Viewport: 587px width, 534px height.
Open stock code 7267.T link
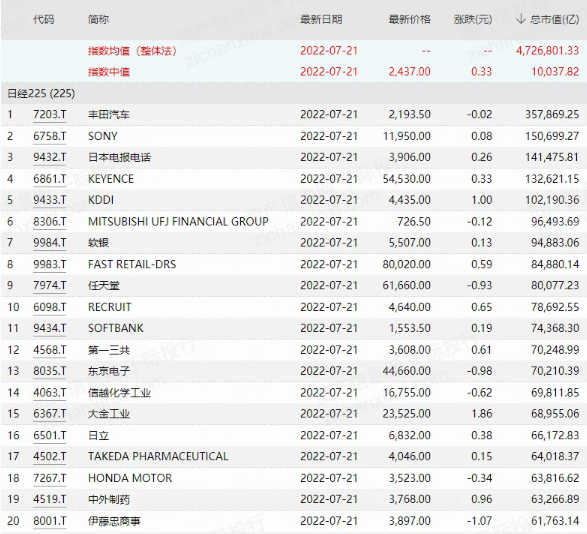(49, 477)
